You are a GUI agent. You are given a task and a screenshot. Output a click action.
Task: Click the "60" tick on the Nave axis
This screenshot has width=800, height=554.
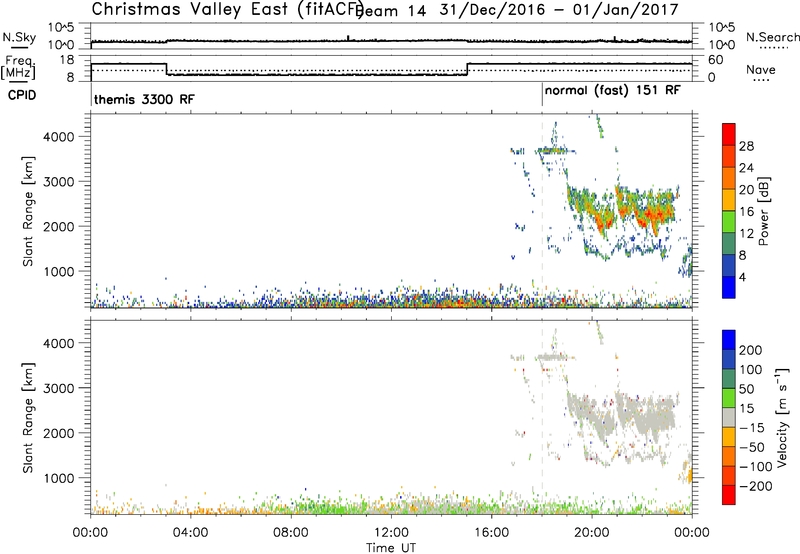click(x=716, y=60)
